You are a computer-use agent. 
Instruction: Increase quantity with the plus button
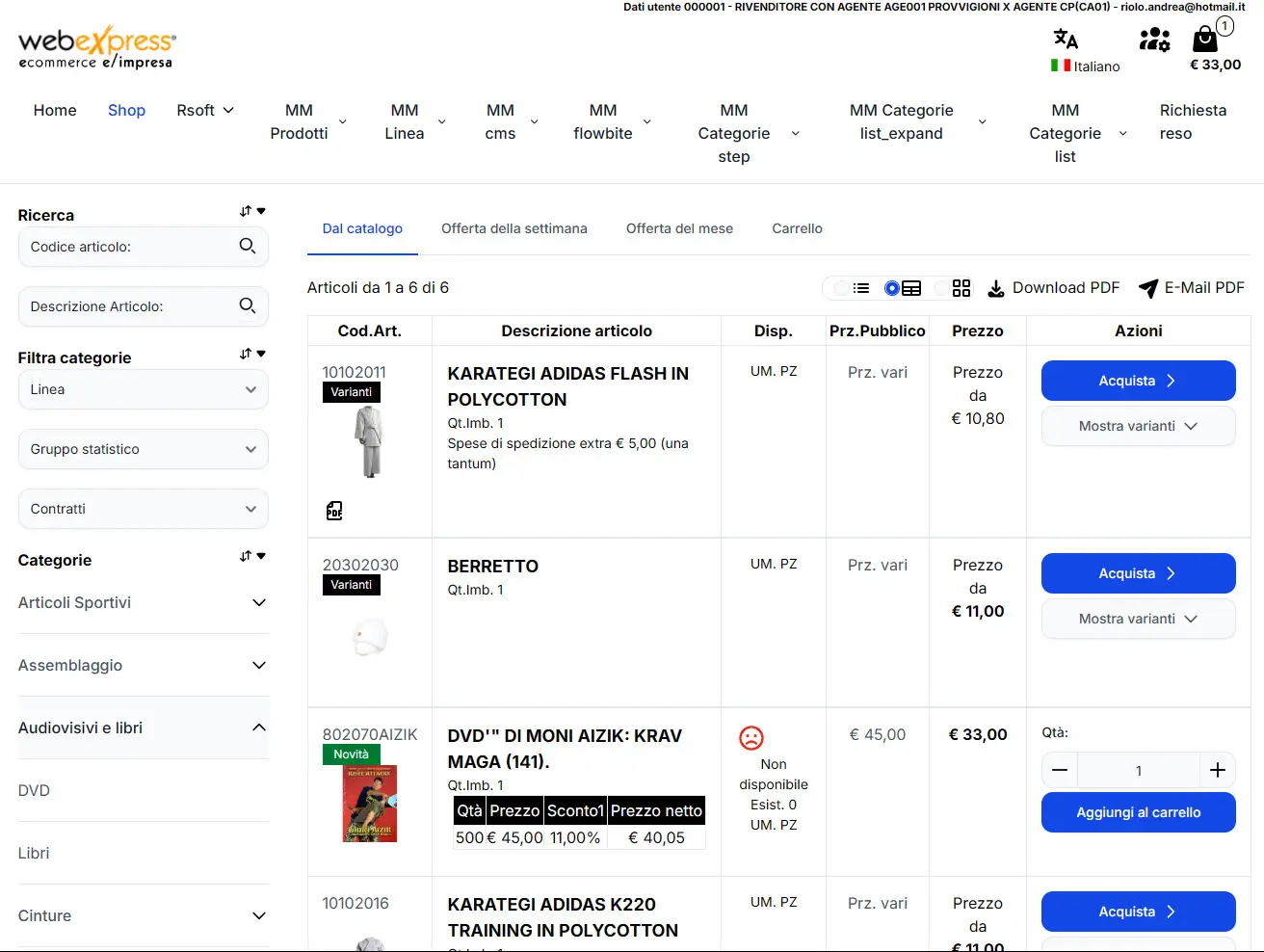click(1217, 770)
